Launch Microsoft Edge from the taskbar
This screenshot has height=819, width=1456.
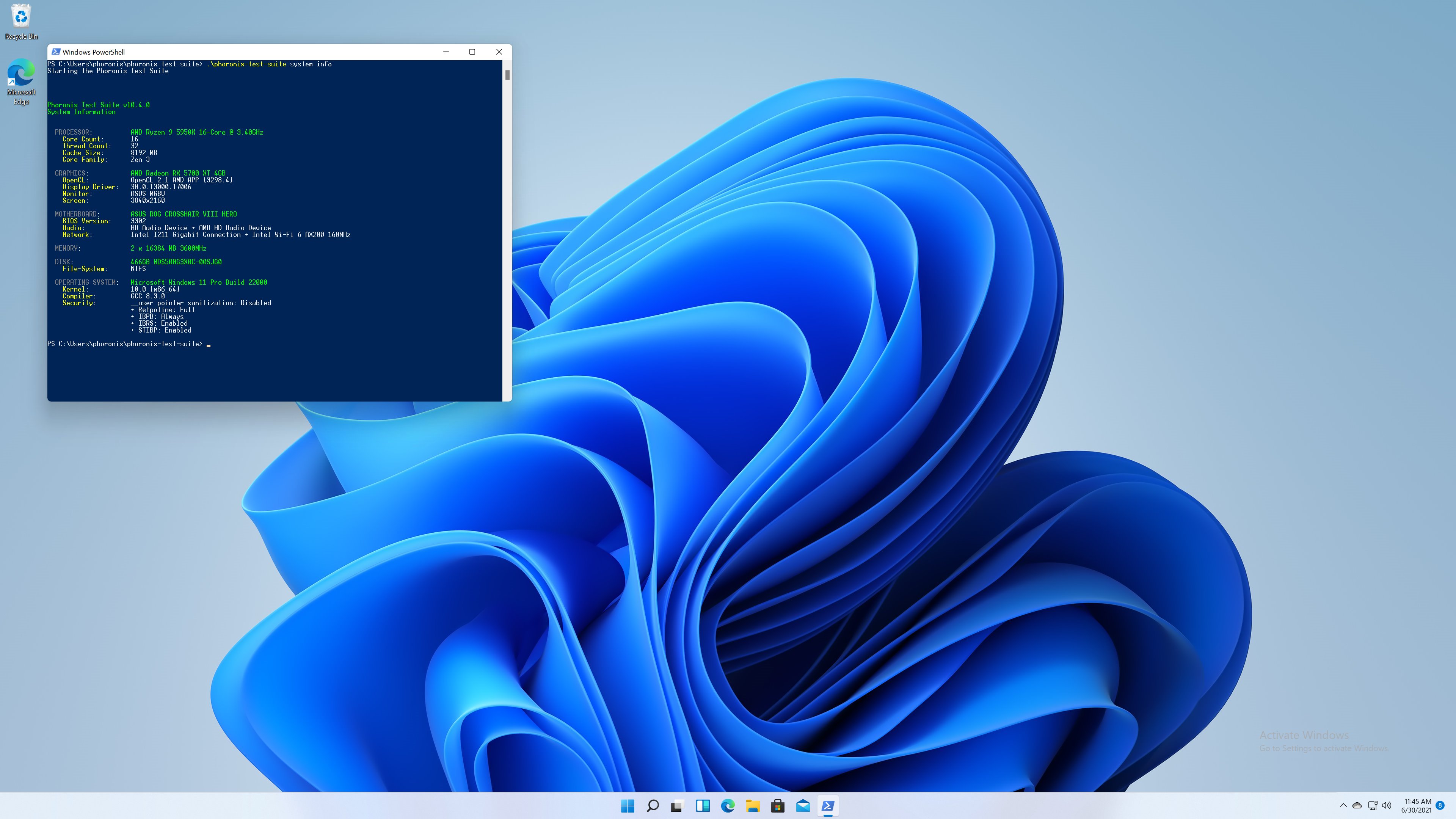pyautogui.click(x=728, y=806)
